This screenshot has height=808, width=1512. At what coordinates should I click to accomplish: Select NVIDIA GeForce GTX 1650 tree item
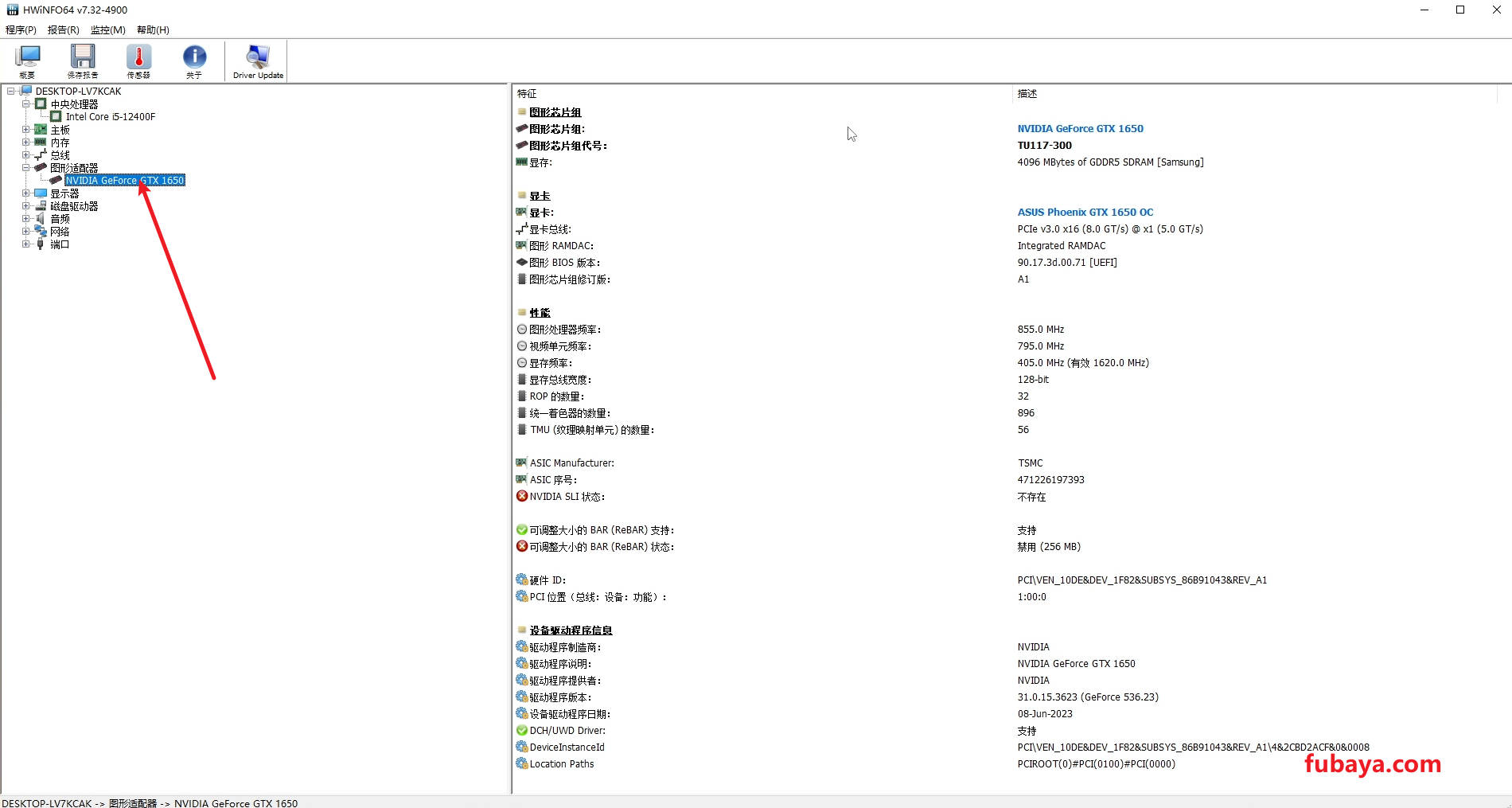coord(125,180)
